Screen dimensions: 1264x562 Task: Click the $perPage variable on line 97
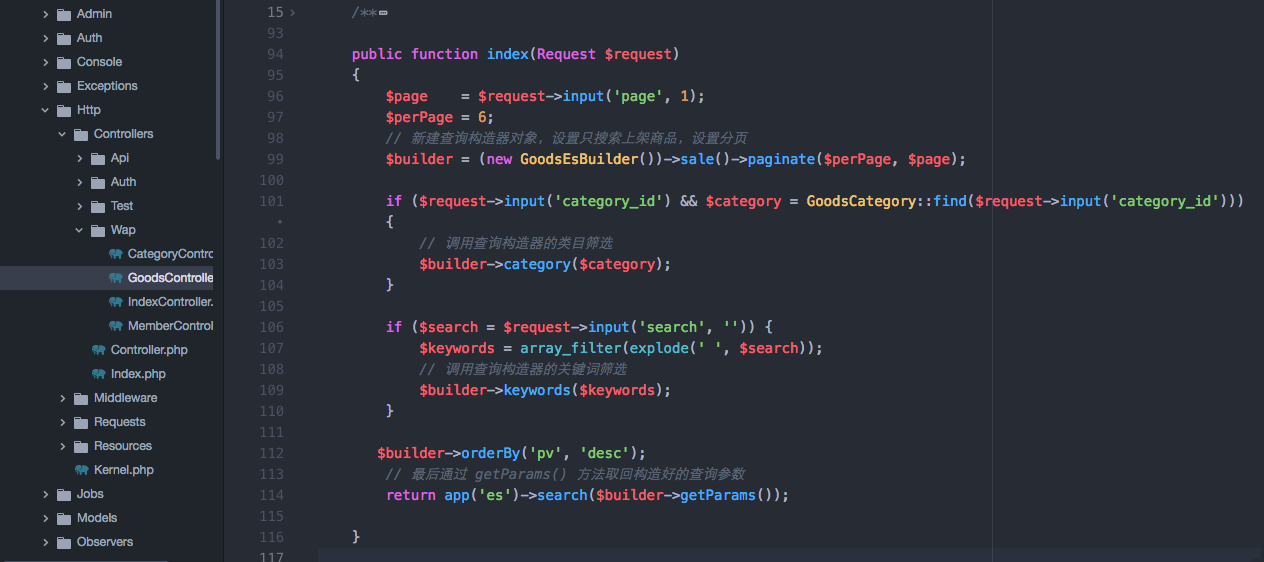(x=419, y=117)
